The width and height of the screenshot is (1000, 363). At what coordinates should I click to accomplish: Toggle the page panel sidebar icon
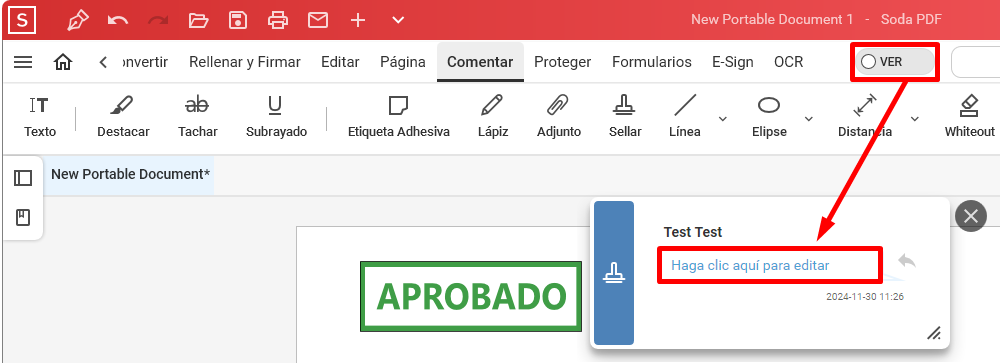click(23, 178)
